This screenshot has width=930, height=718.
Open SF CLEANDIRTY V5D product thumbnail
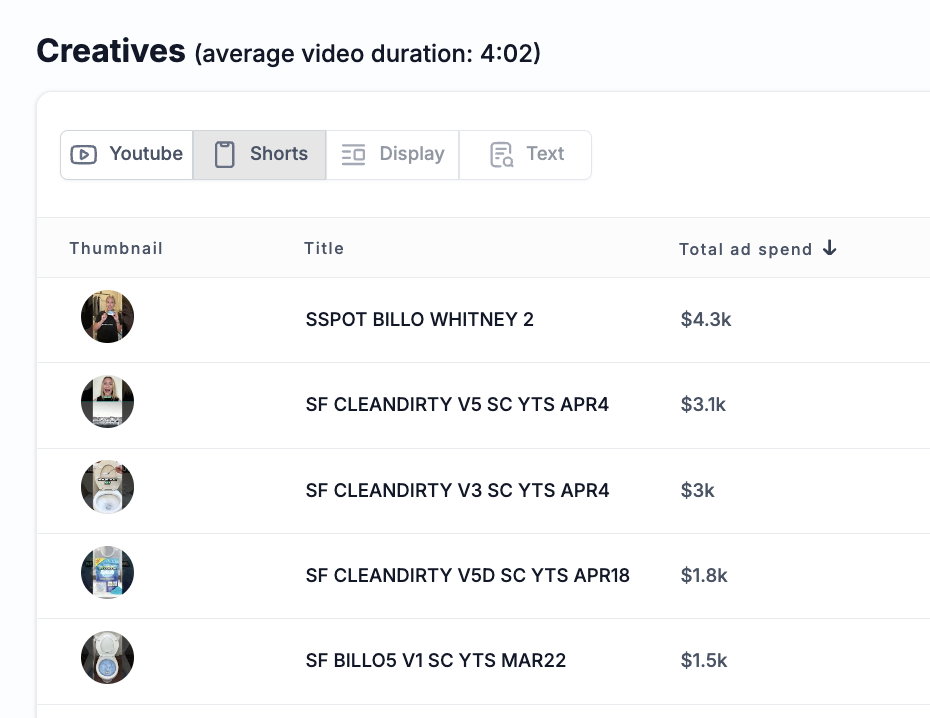coord(107,573)
